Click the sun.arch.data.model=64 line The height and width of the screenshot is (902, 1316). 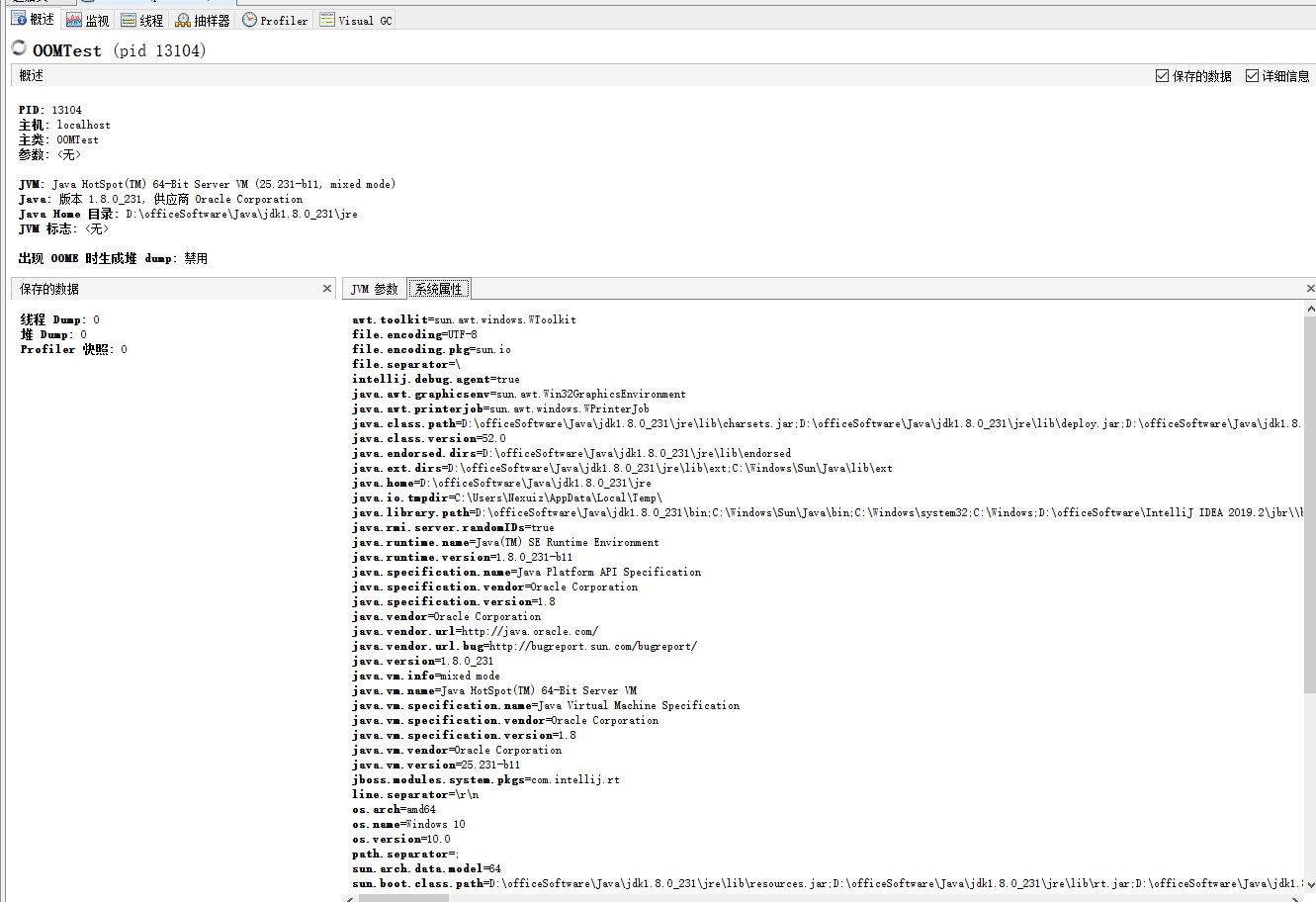pyautogui.click(x=426, y=868)
